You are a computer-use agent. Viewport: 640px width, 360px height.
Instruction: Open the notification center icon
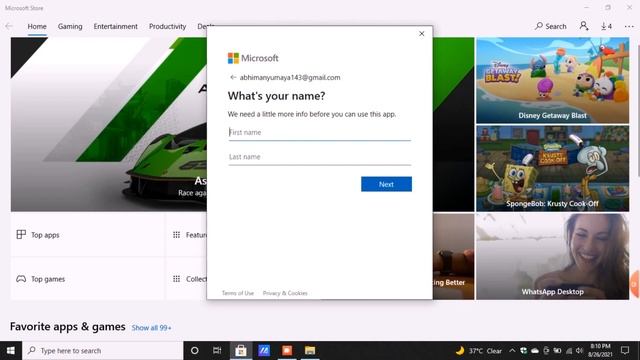tap(625, 351)
